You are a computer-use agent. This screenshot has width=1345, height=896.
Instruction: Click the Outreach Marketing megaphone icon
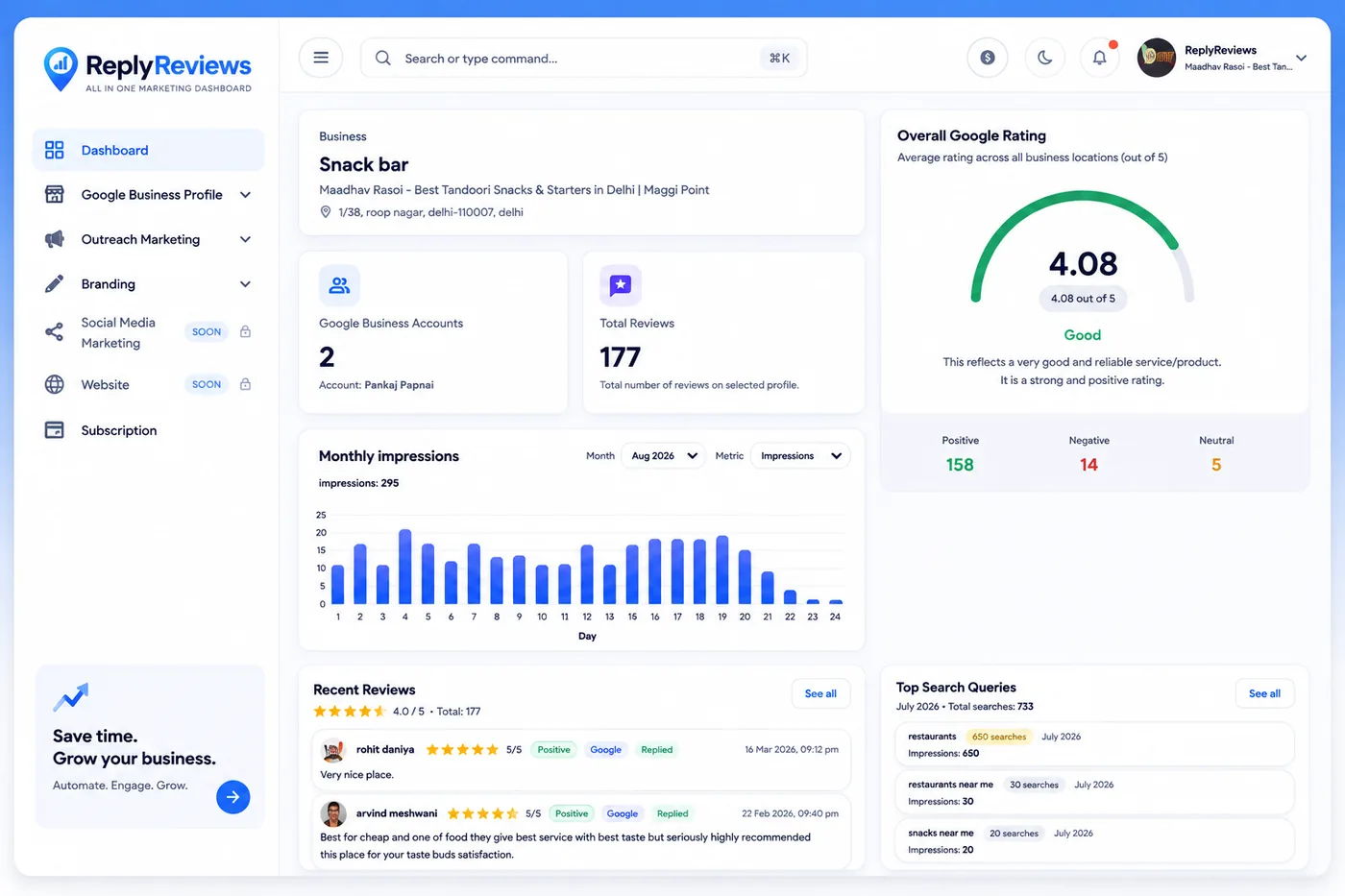(x=55, y=239)
